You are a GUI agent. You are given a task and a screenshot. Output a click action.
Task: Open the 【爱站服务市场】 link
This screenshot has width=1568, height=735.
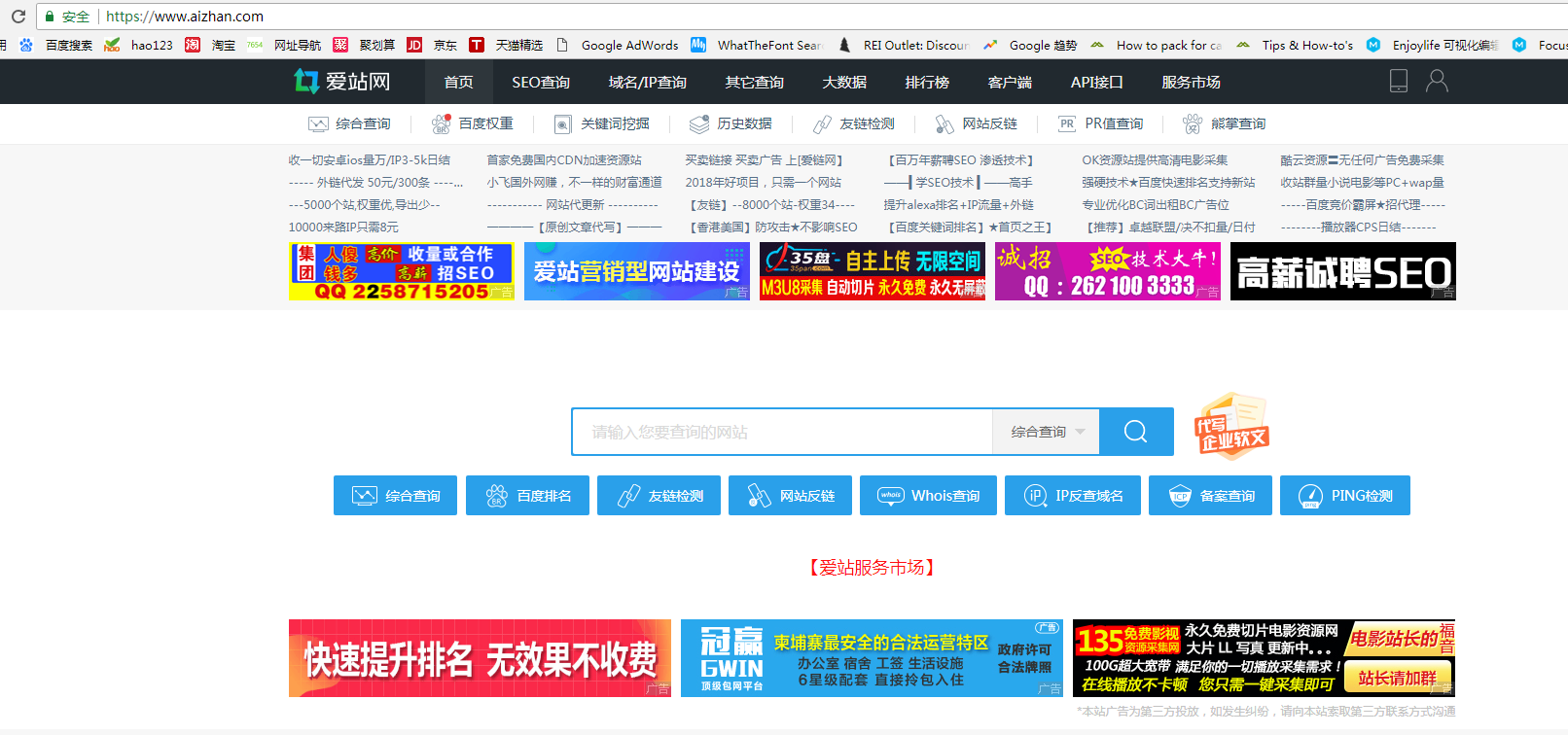(x=872, y=567)
